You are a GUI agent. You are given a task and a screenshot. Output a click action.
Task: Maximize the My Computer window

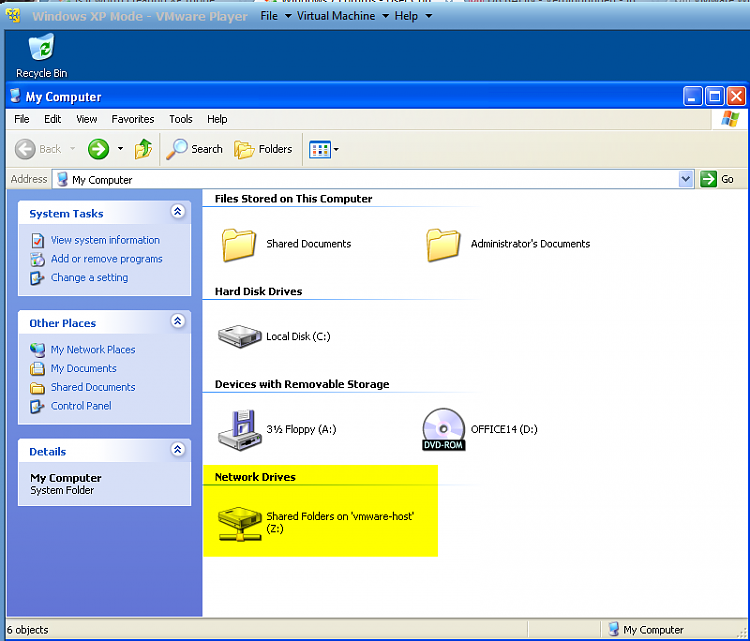[715, 97]
